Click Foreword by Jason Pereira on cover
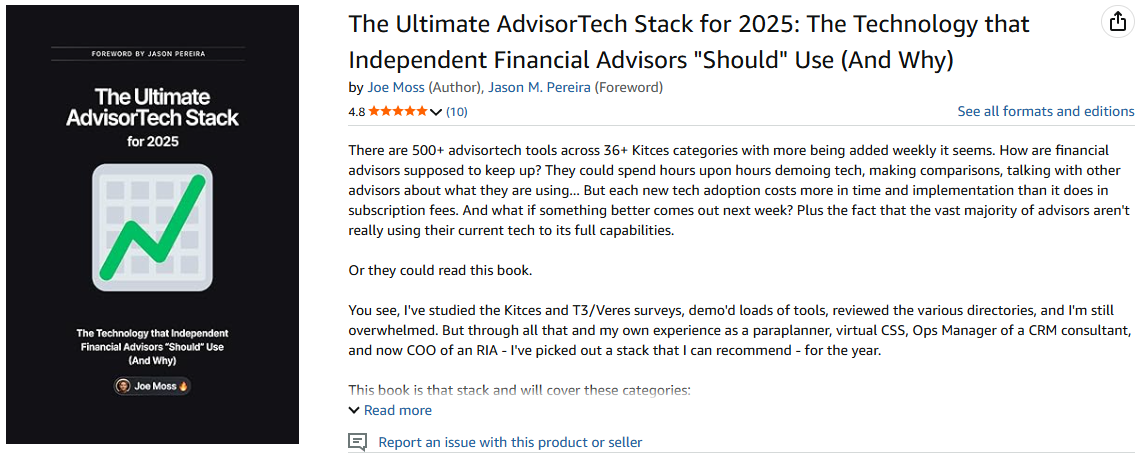Viewport: 1144px width, 453px height. coord(148,54)
